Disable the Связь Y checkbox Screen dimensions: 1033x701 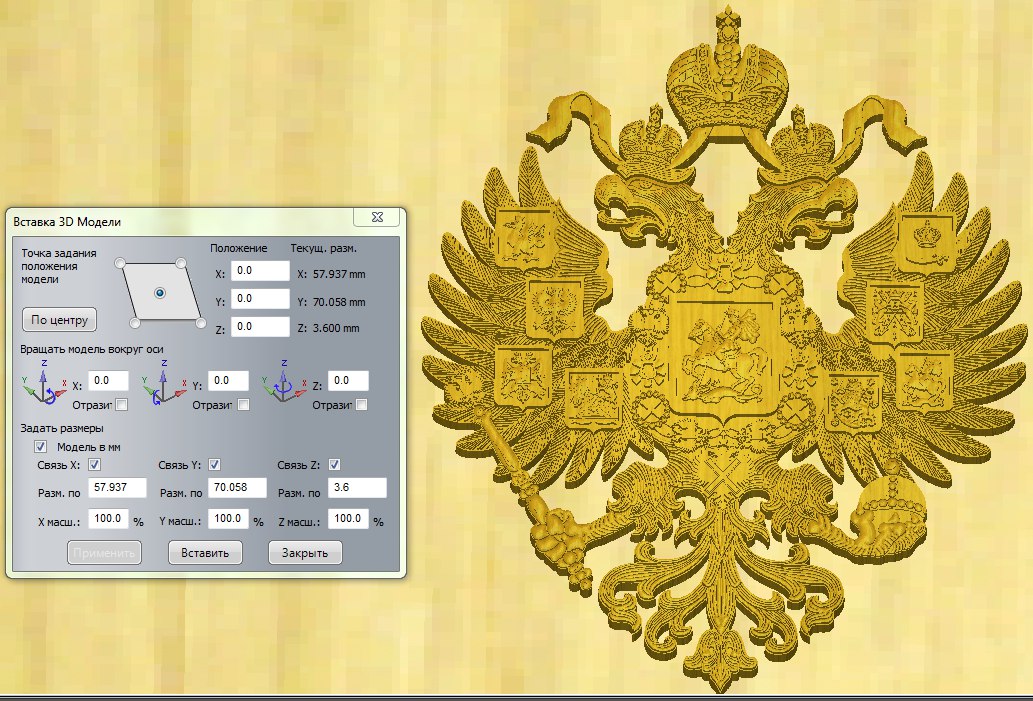click(214, 464)
